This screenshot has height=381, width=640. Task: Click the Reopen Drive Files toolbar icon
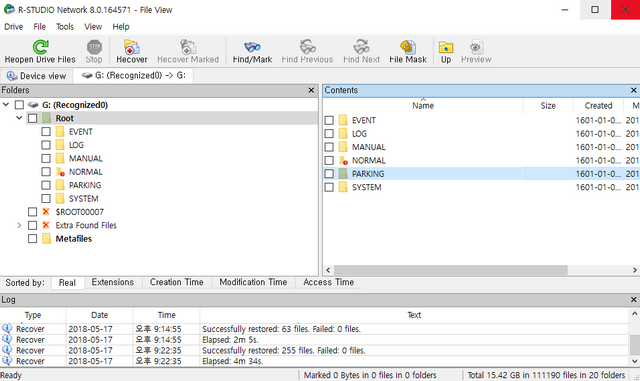click(x=40, y=47)
